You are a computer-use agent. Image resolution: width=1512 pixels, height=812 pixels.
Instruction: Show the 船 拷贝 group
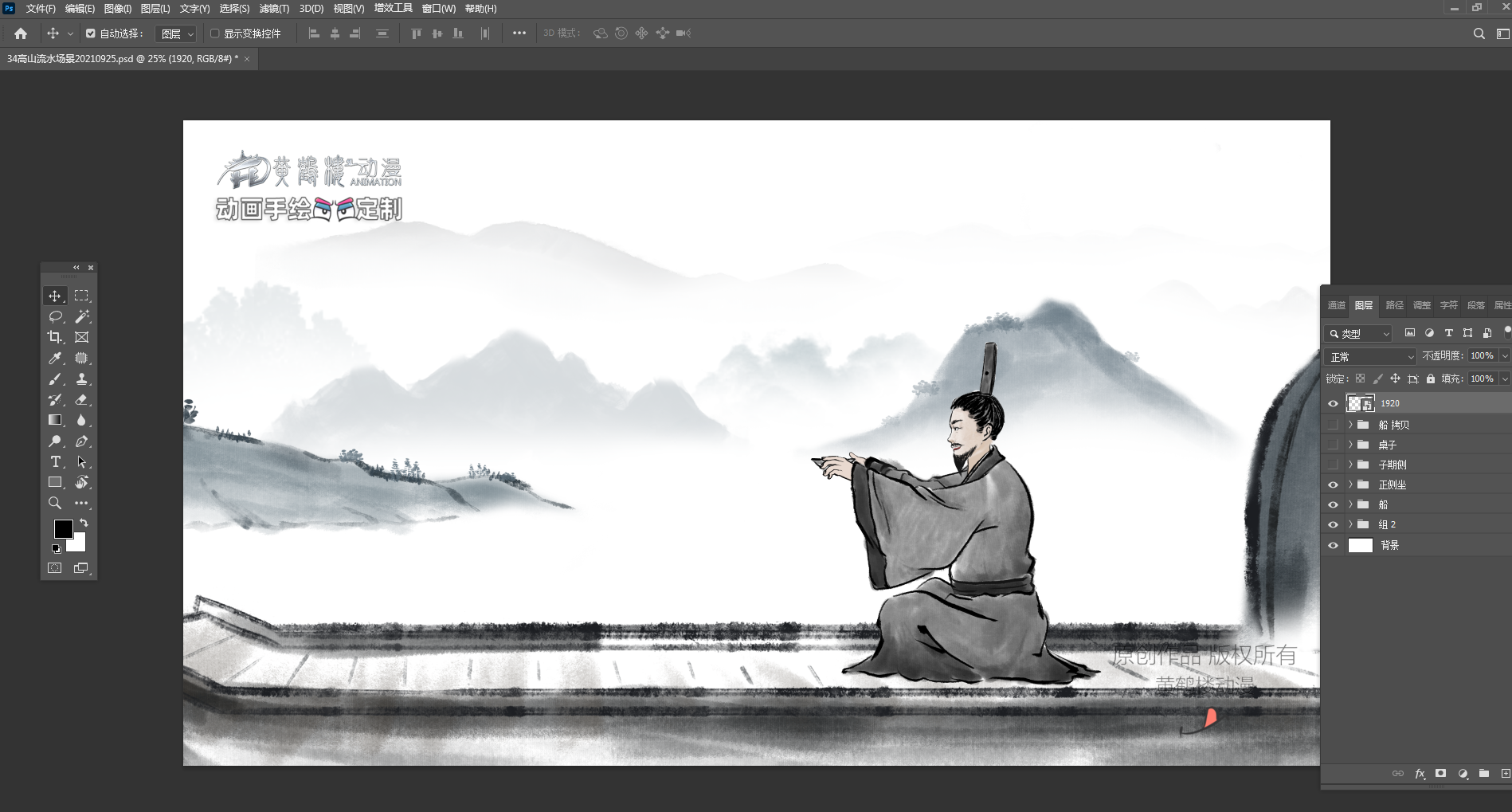pos(1333,425)
